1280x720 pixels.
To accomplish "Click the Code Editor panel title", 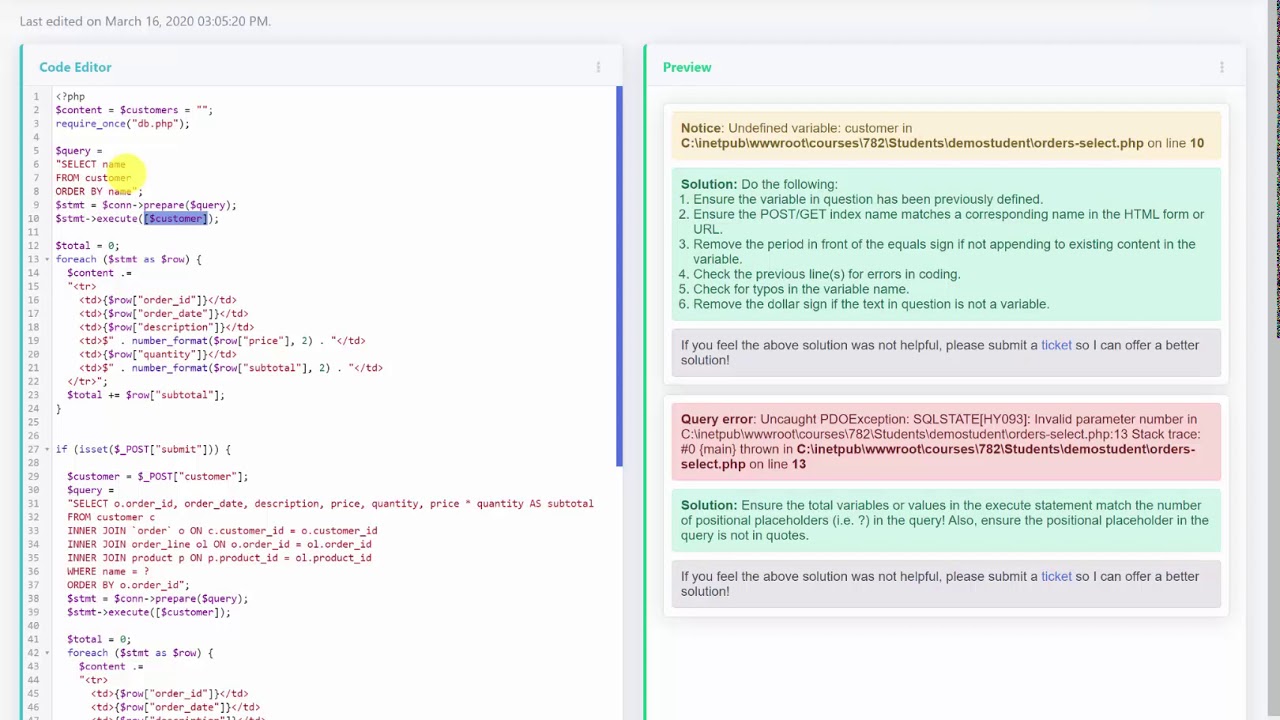I will click(75, 67).
